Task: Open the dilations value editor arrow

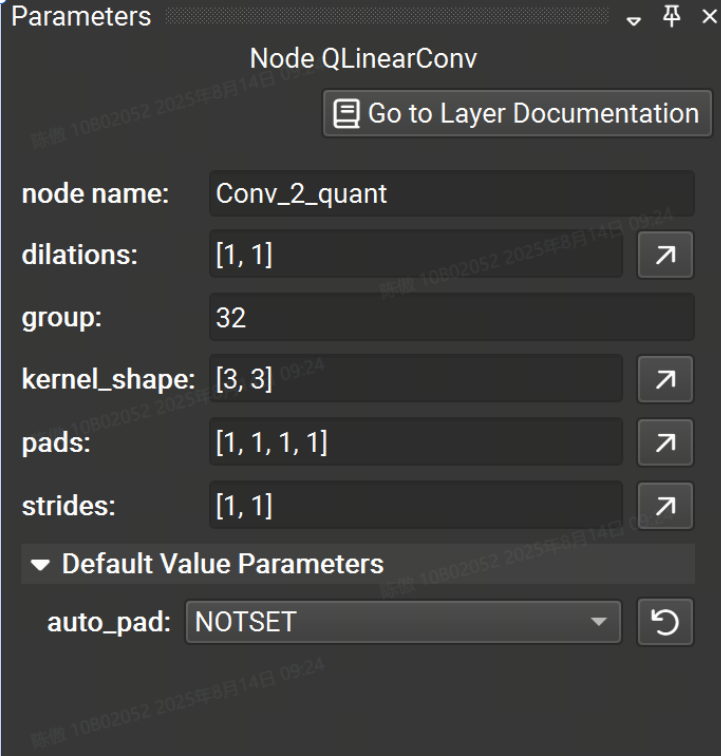Action: pos(665,256)
